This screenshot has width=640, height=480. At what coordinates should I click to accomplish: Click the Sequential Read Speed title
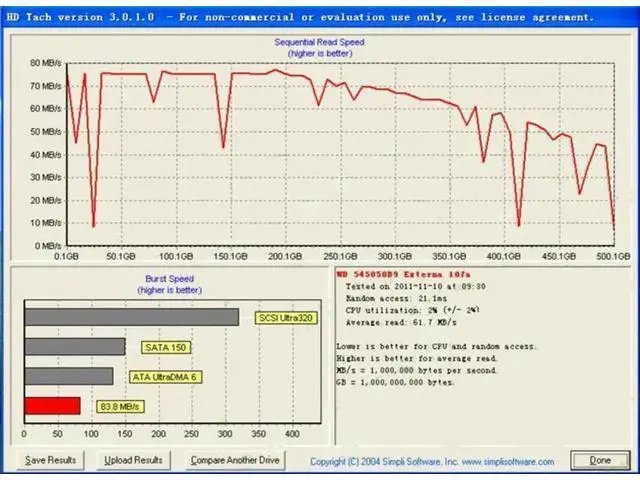[319, 42]
